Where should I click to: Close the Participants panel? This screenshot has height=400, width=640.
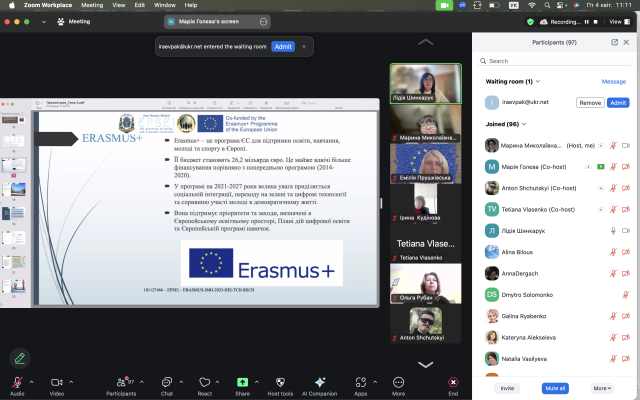[626, 42]
